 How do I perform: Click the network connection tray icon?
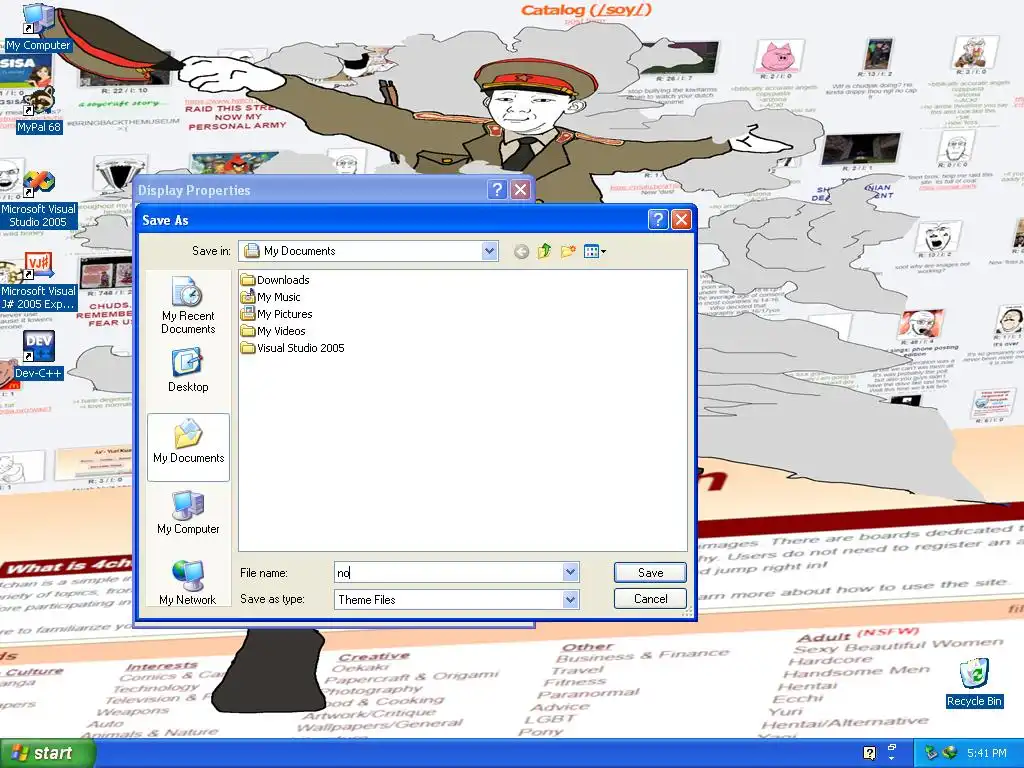(950, 753)
